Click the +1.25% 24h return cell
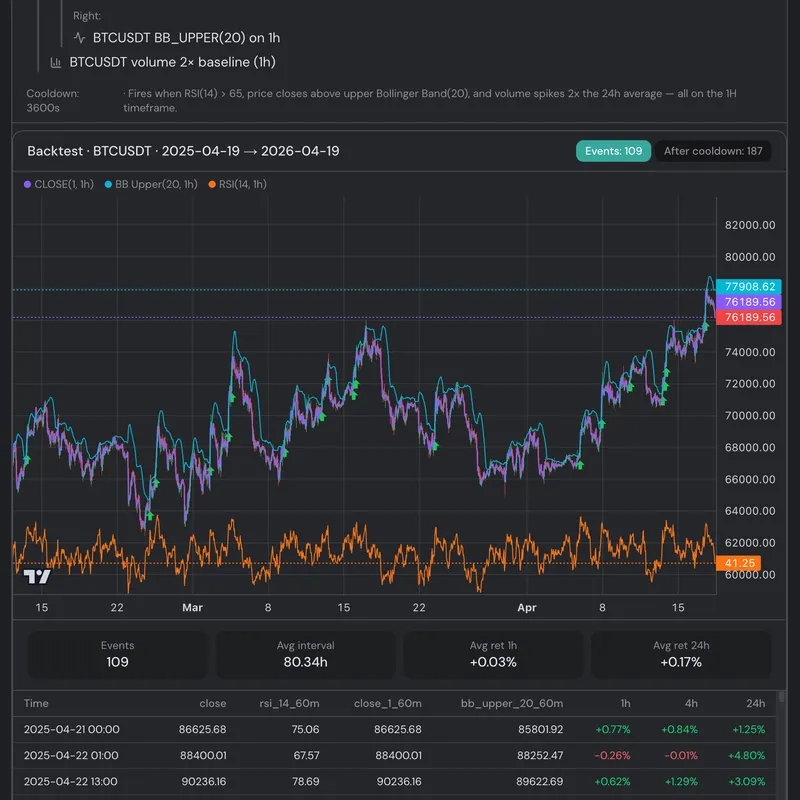Screen dimensions: 800x800 point(748,730)
